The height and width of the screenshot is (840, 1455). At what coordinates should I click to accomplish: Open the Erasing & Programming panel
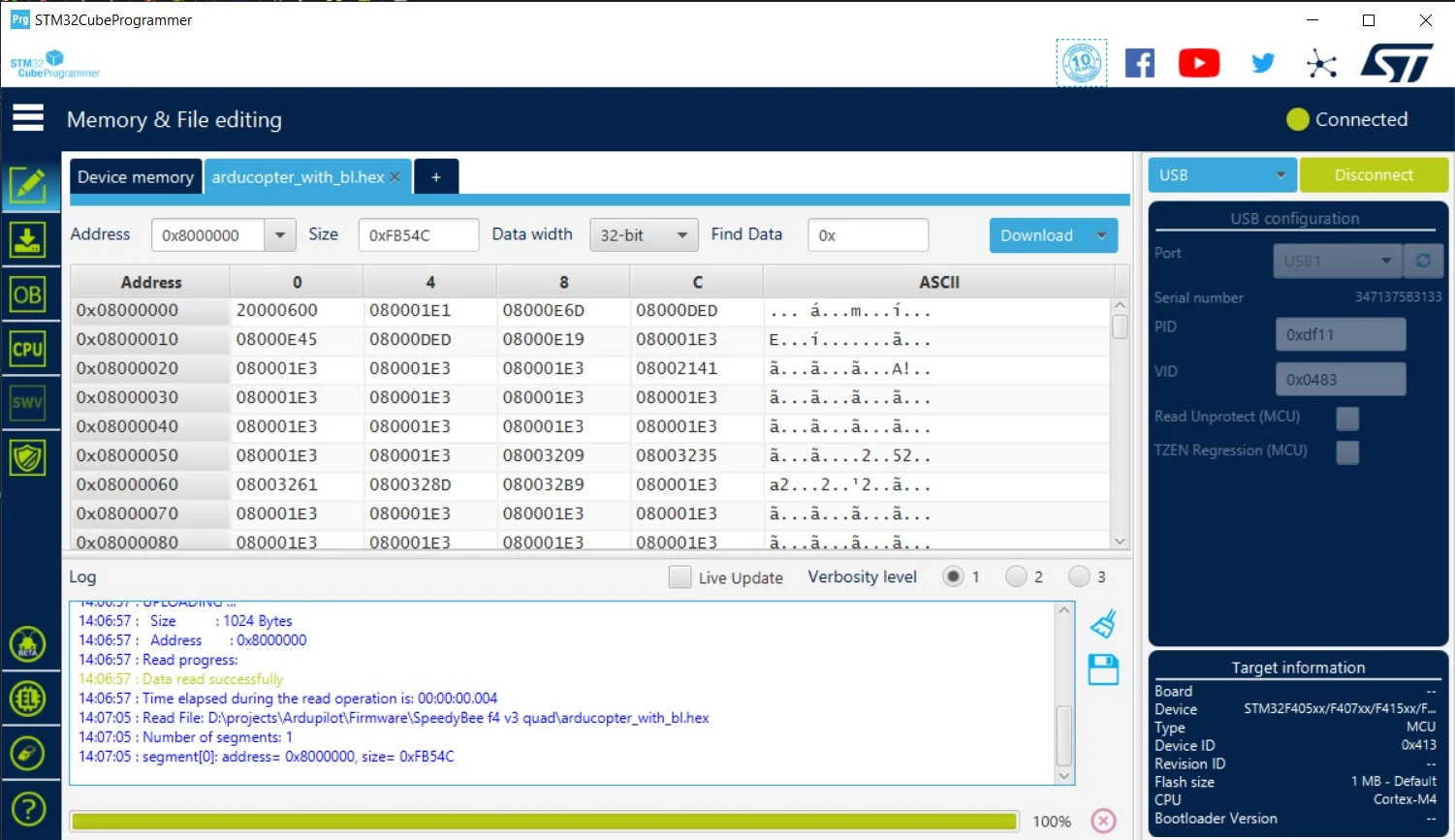(30, 240)
